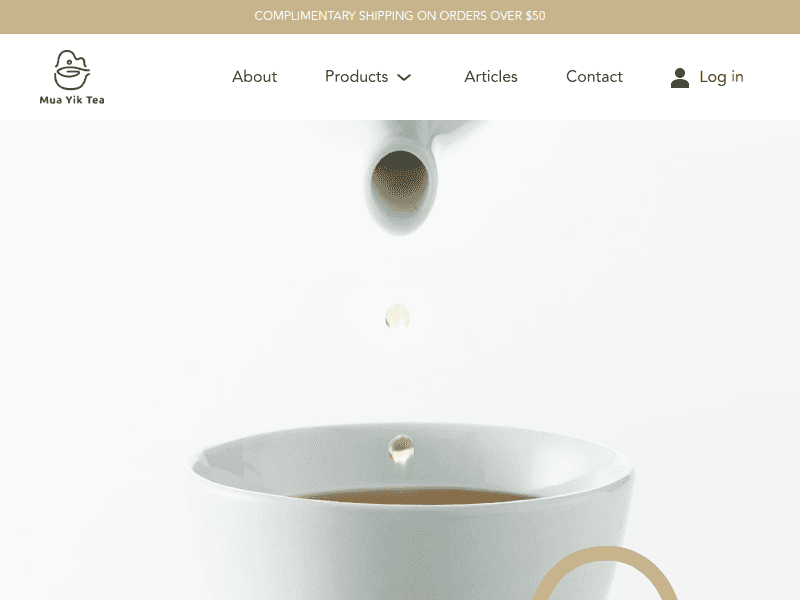This screenshot has width=800, height=600.
Task: Click the 'Mua Yik Tea' brand name text
Action: 72,100
